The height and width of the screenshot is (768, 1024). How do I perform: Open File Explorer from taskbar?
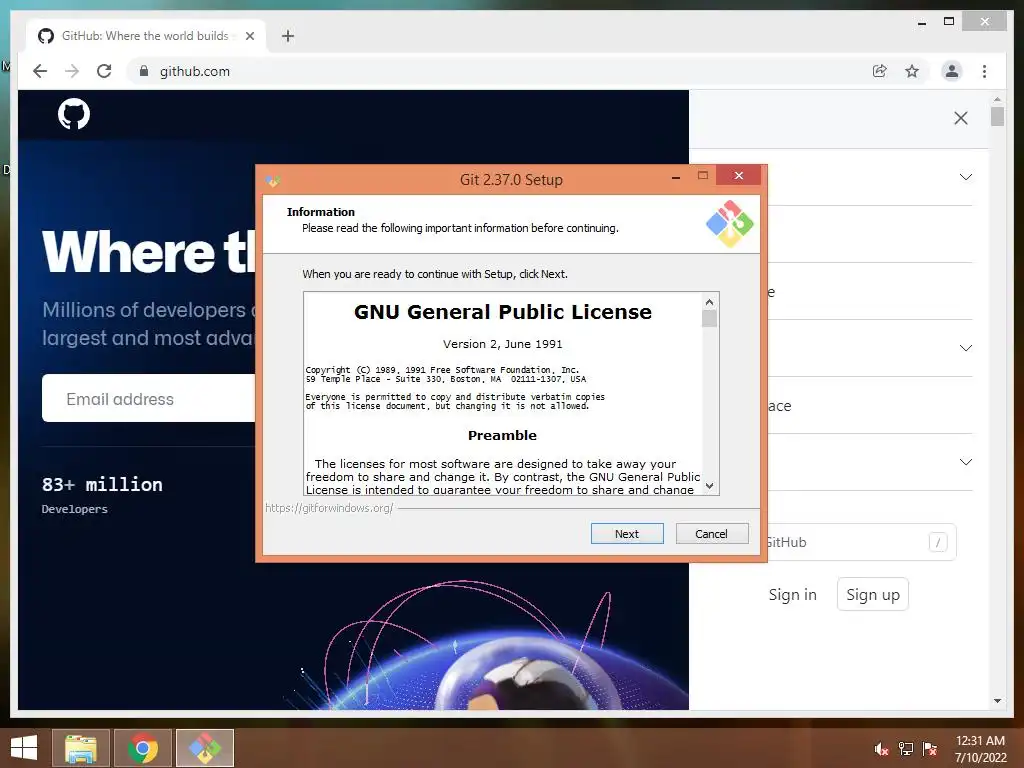(x=81, y=748)
